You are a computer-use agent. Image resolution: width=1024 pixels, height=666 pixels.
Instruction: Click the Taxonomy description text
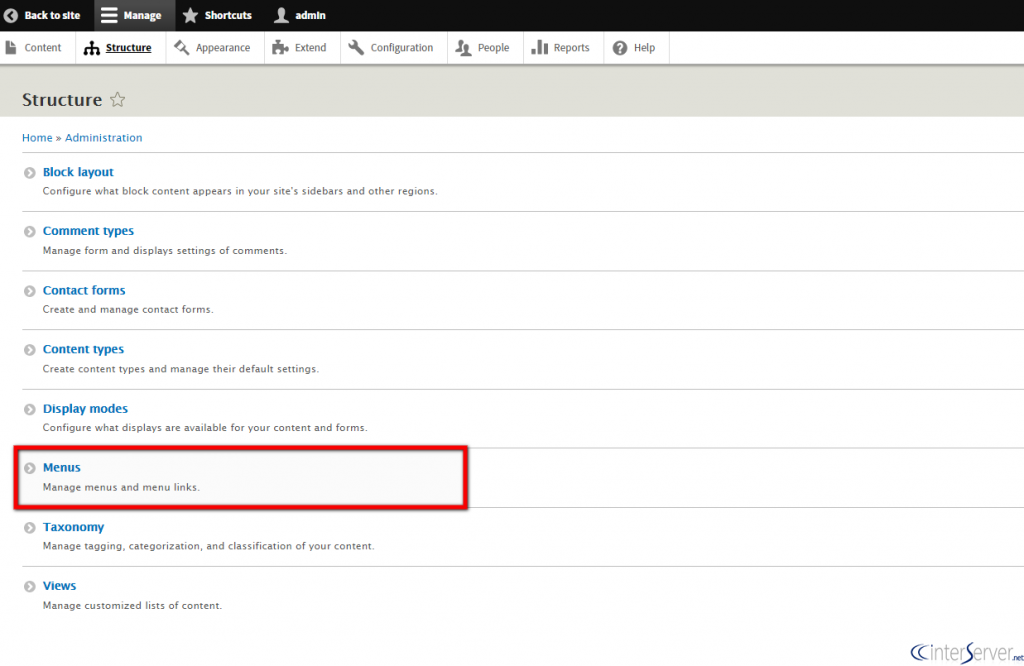[x=209, y=546]
